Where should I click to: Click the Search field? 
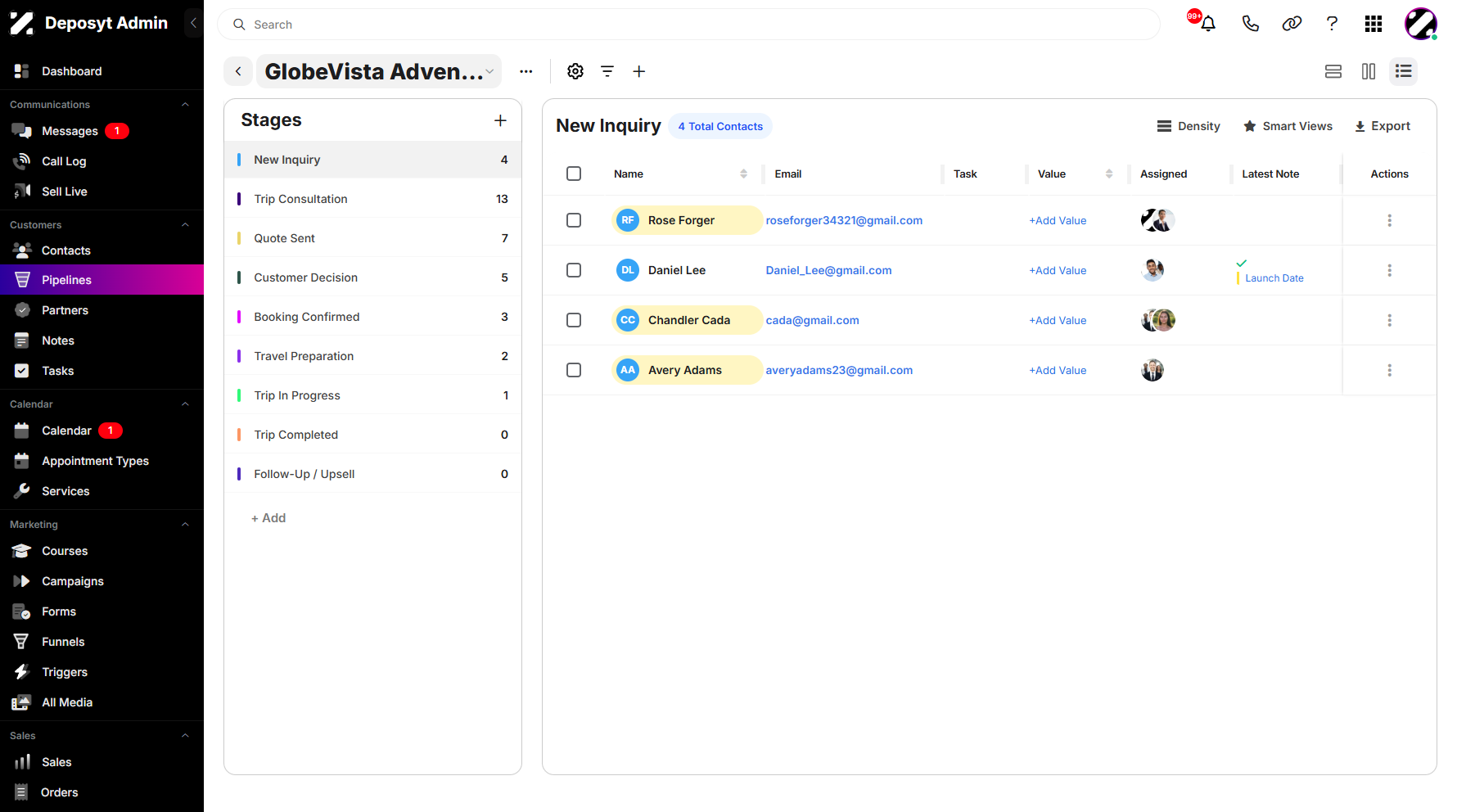pyautogui.click(x=688, y=25)
